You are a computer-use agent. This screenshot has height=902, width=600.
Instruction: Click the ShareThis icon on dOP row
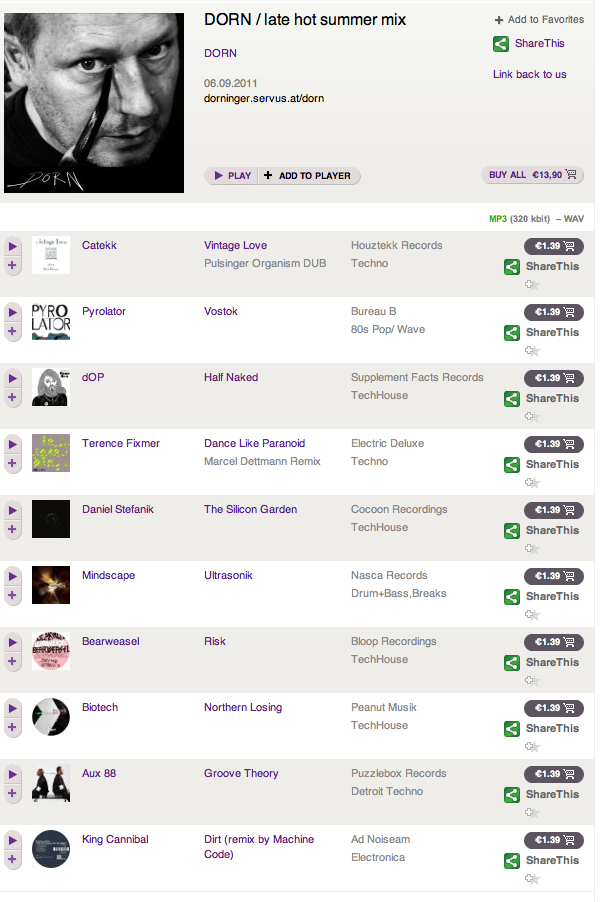pos(512,399)
